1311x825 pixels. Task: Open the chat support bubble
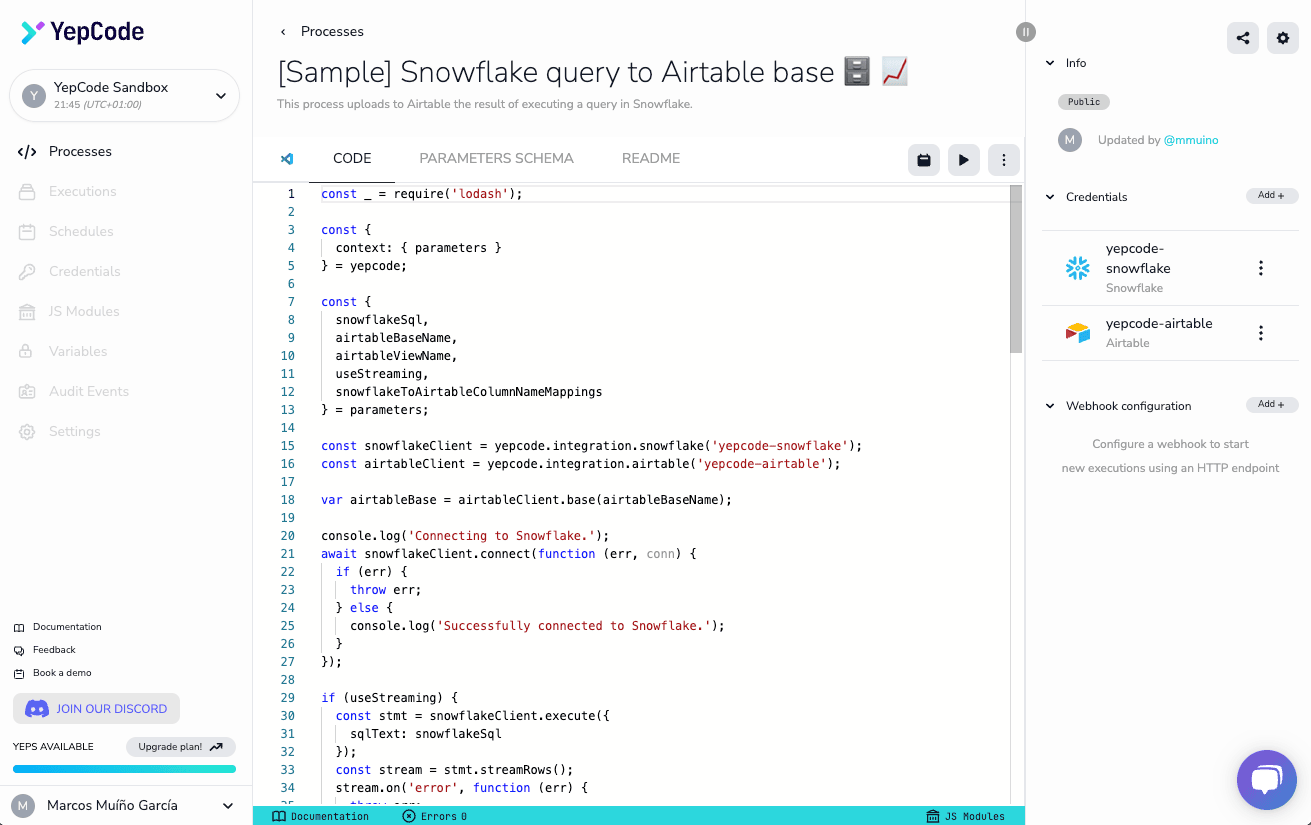click(1267, 779)
